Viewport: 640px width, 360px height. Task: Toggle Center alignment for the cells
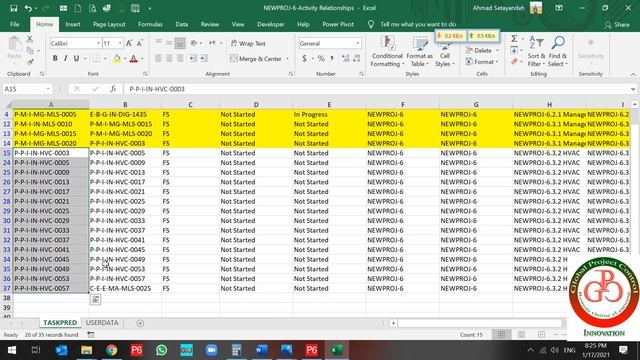[169, 59]
